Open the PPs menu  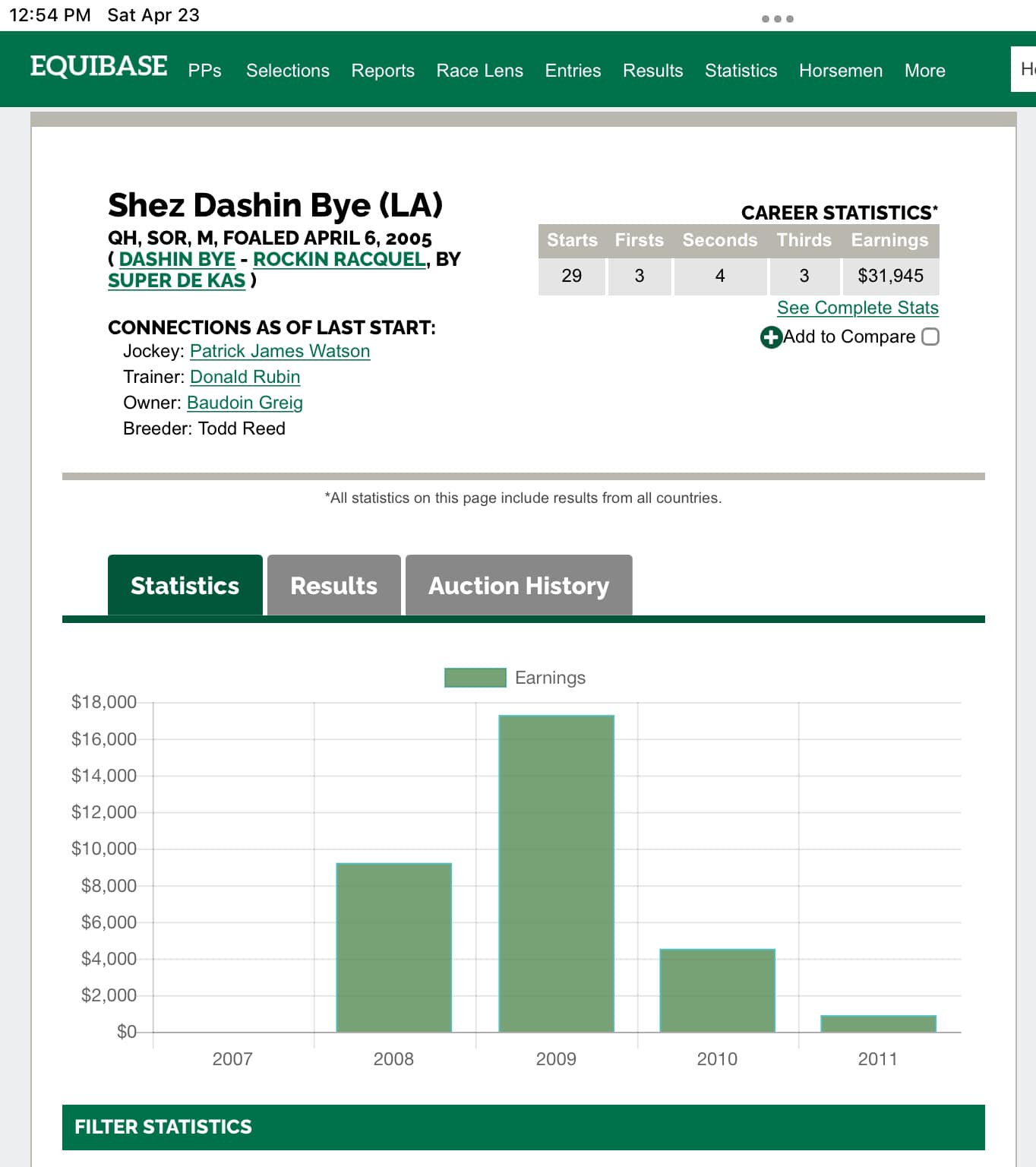(205, 71)
